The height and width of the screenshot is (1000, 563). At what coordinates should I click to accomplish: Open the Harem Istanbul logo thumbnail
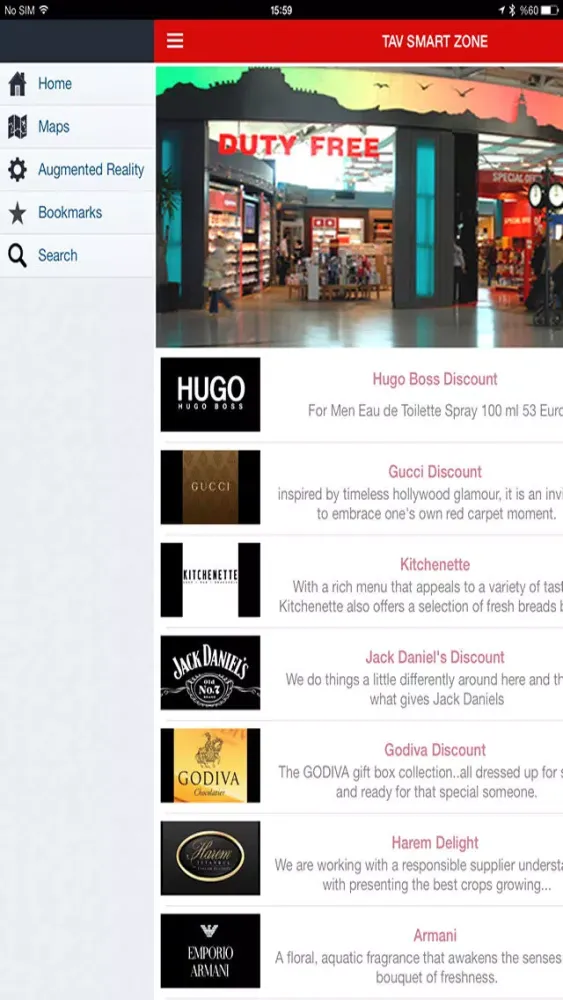[210, 858]
